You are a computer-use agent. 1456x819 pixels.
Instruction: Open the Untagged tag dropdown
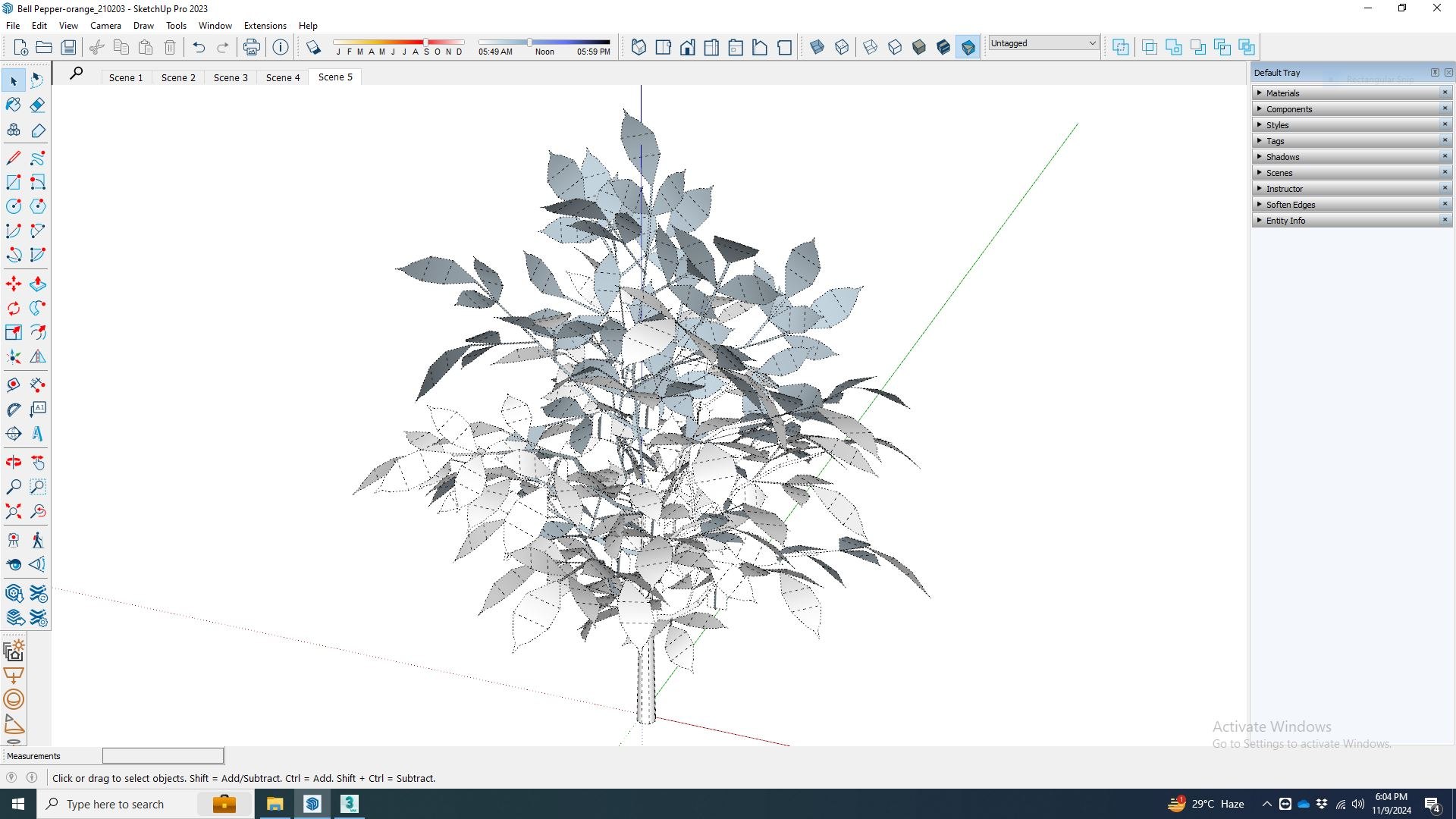pos(1043,43)
